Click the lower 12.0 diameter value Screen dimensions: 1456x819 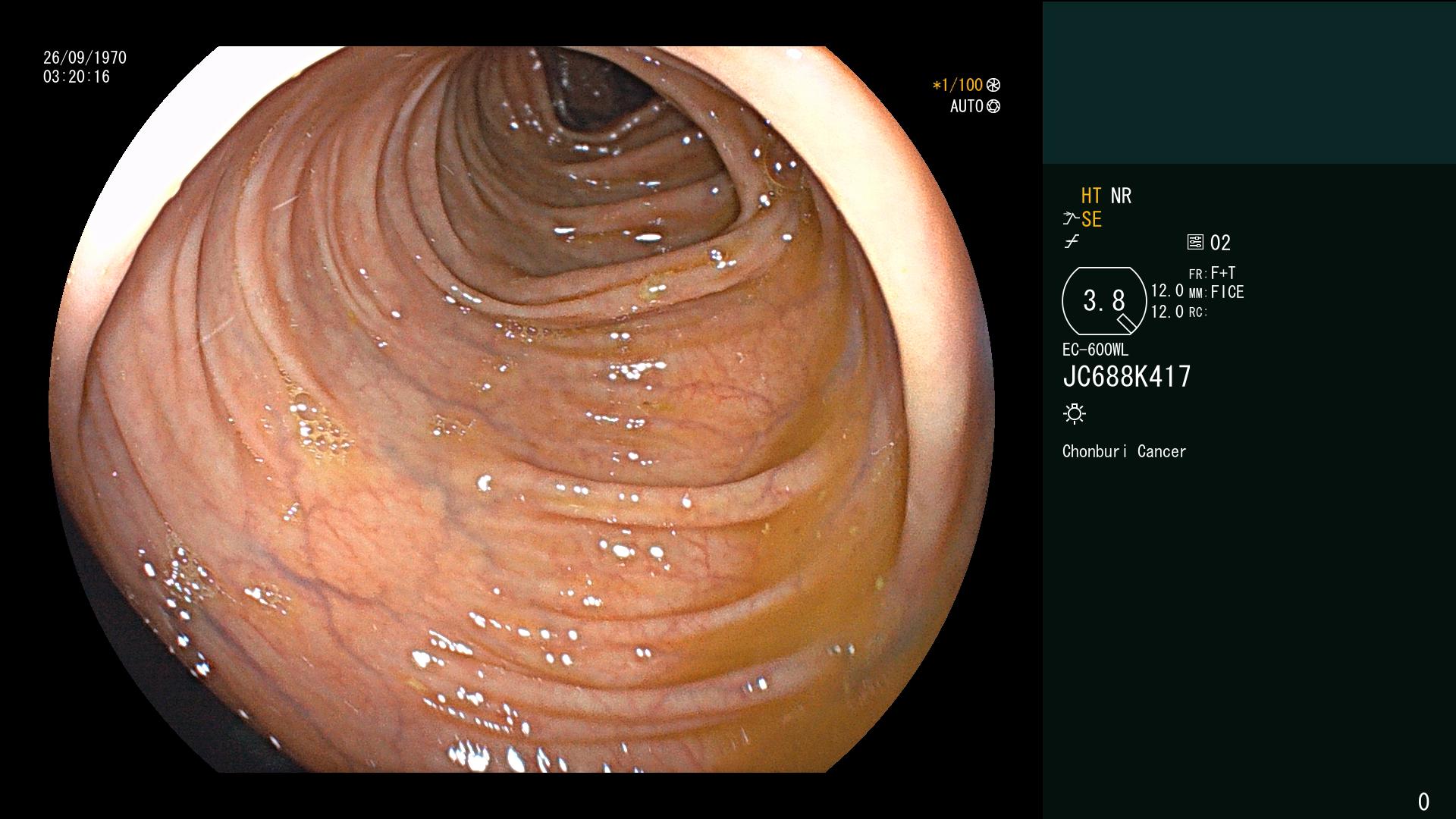pos(1167,312)
